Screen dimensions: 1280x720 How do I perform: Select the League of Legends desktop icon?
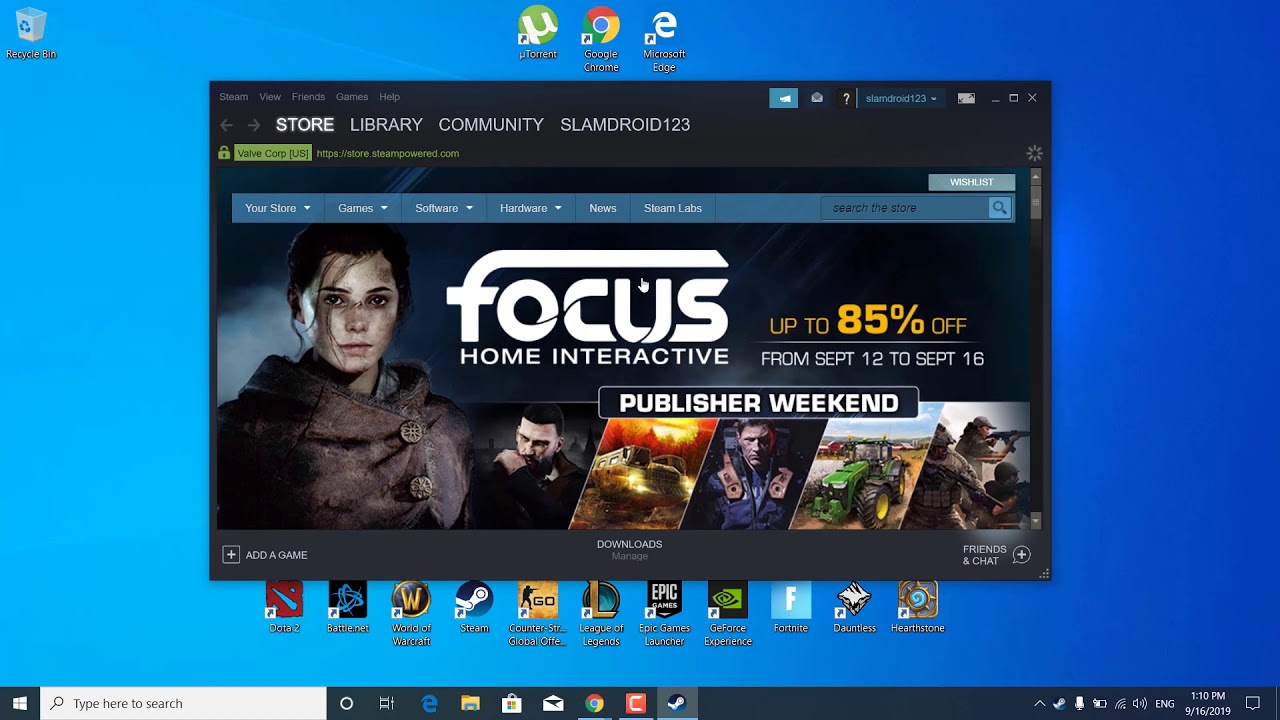pyautogui.click(x=601, y=614)
